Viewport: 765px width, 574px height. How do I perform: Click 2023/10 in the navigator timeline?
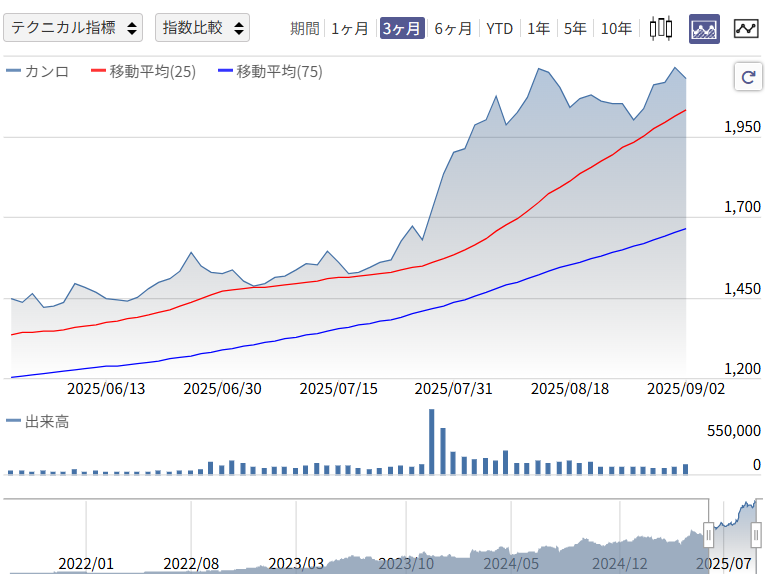point(406,564)
